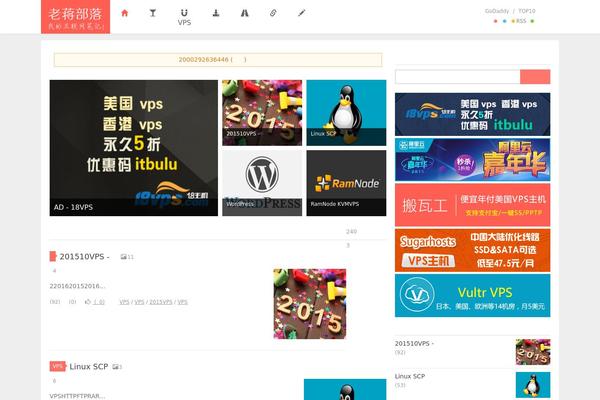This screenshot has height=400, width=600.
Task: Click into the sidebar search field
Action: click(x=458, y=77)
